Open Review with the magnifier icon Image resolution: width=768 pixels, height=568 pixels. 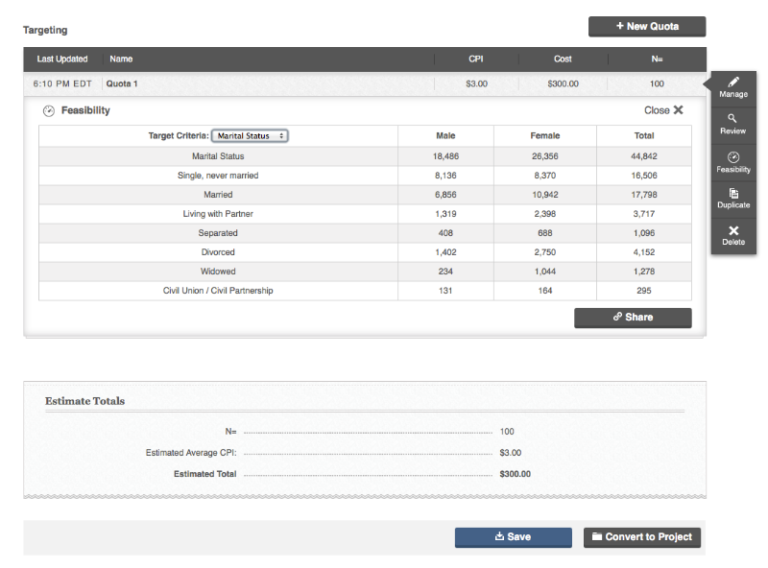733,119
